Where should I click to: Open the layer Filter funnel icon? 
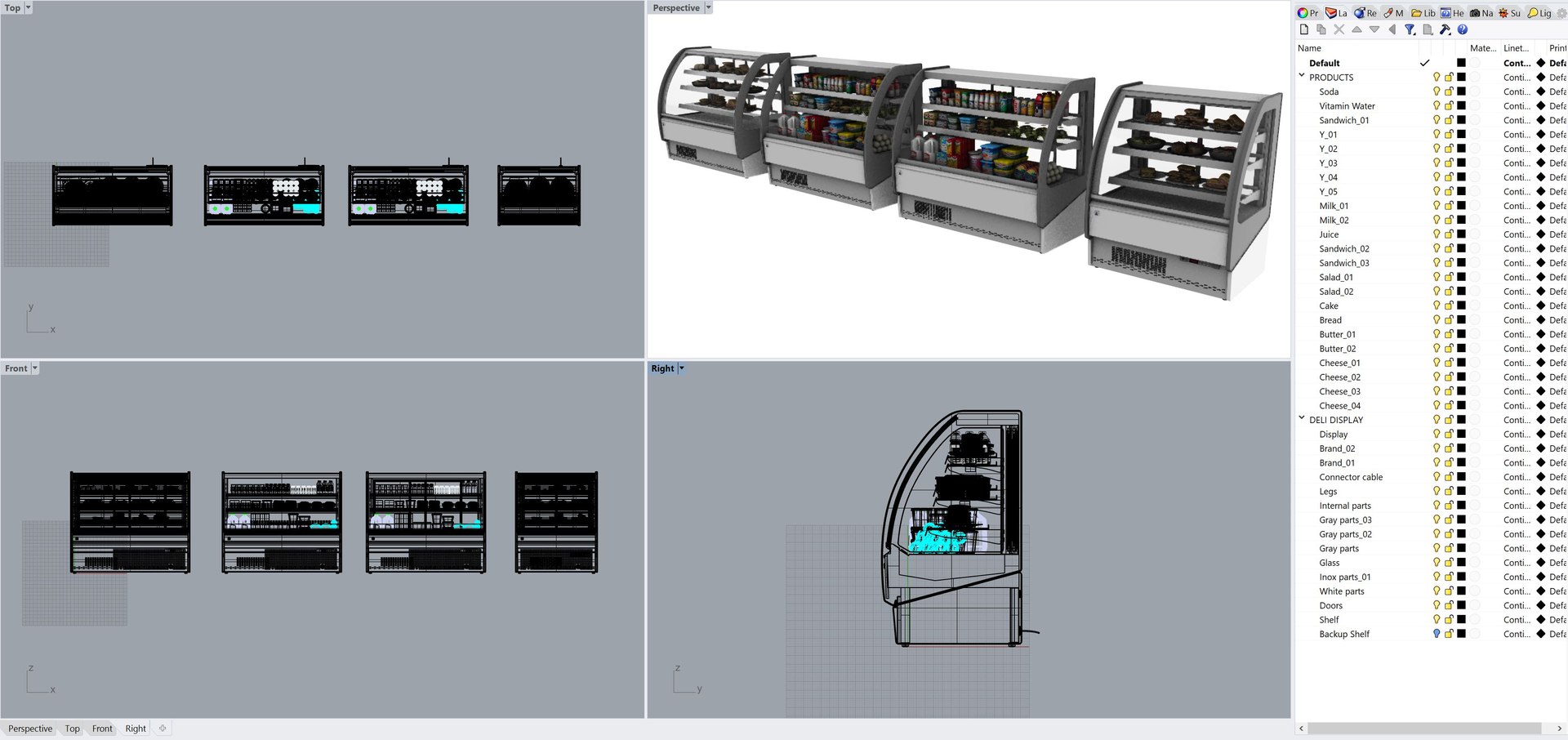tap(1410, 29)
